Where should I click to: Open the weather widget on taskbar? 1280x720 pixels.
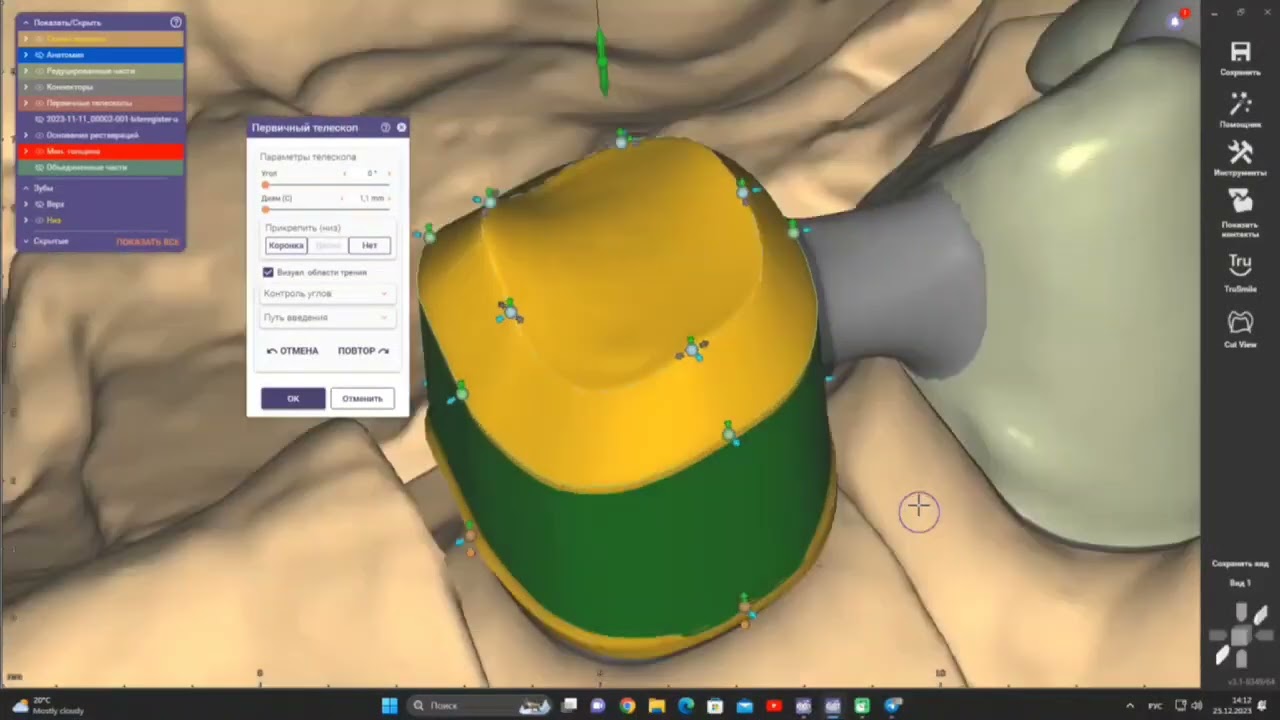tap(45, 706)
